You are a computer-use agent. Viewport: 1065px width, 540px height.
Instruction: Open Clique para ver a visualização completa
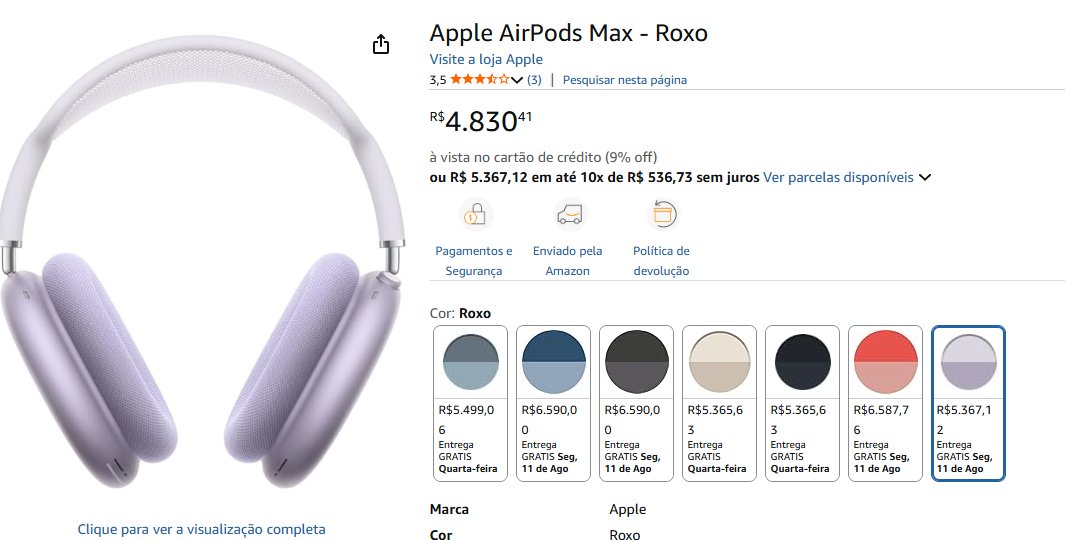pyautogui.click(x=201, y=528)
